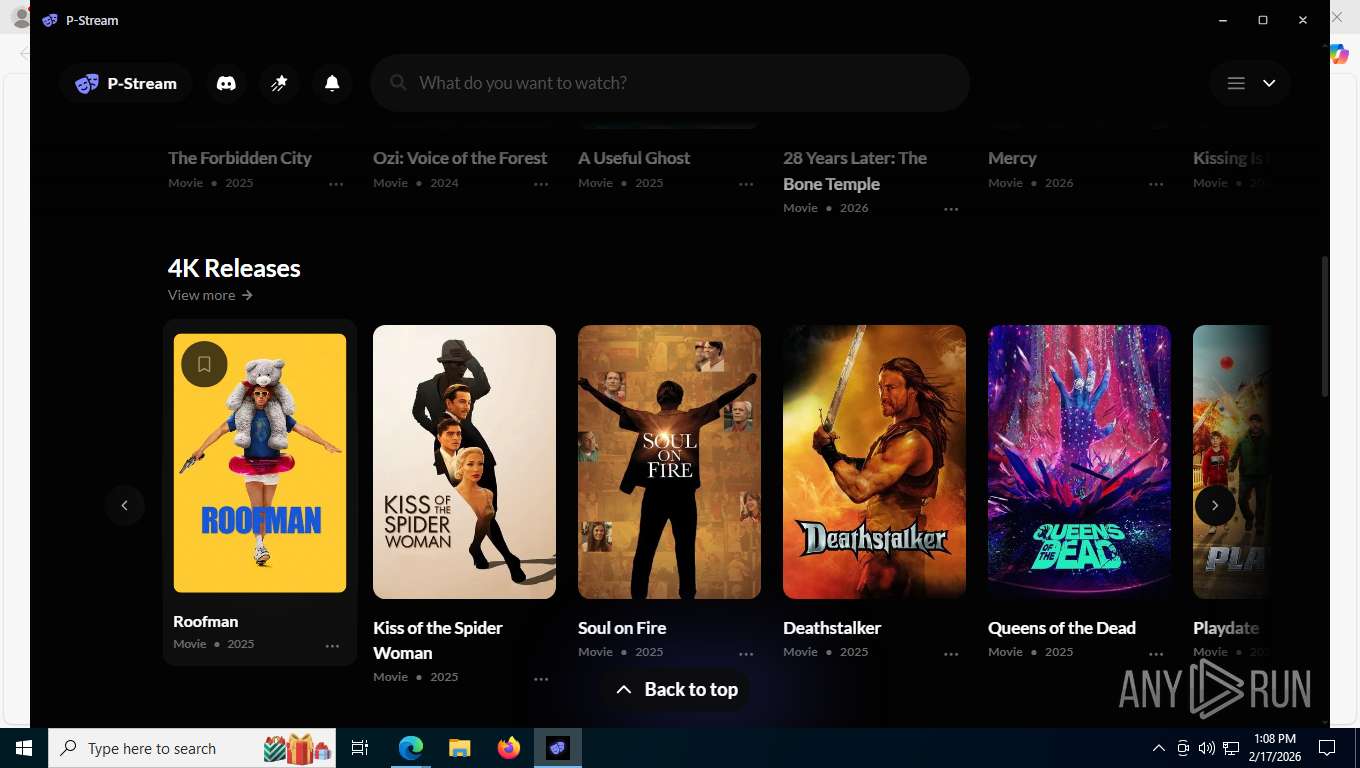
Task: Open the three-dots menu for 28 Years Later
Action: pyautogui.click(x=951, y=209)
